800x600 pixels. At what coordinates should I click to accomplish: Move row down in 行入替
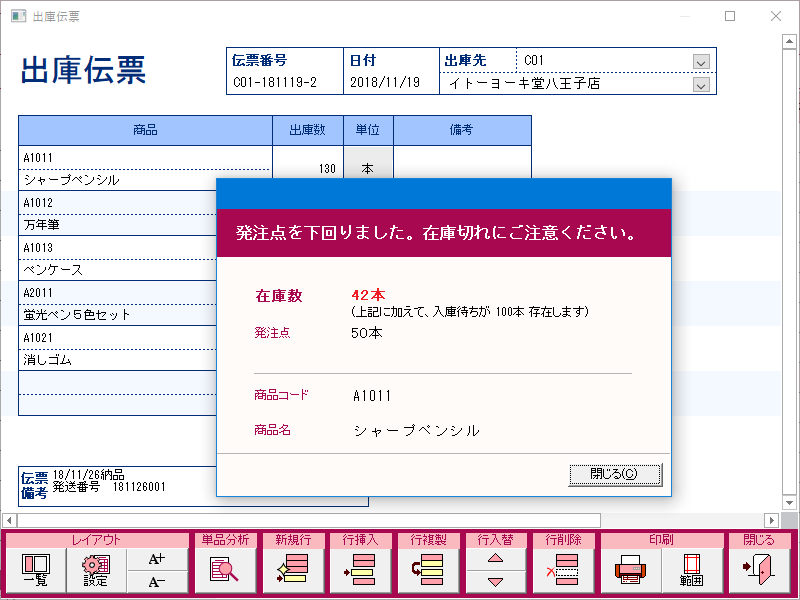coord(495,582)
